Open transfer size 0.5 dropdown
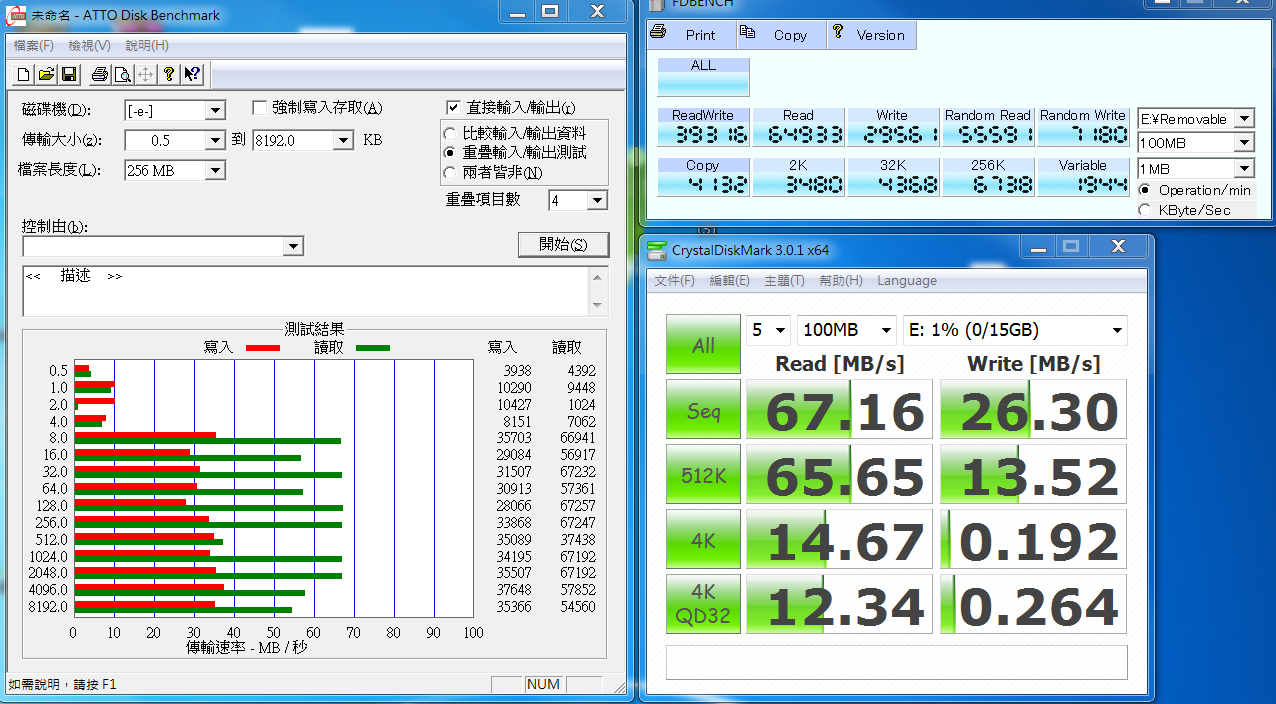This screenshot has height=704, width=1276. pos(215,140)
